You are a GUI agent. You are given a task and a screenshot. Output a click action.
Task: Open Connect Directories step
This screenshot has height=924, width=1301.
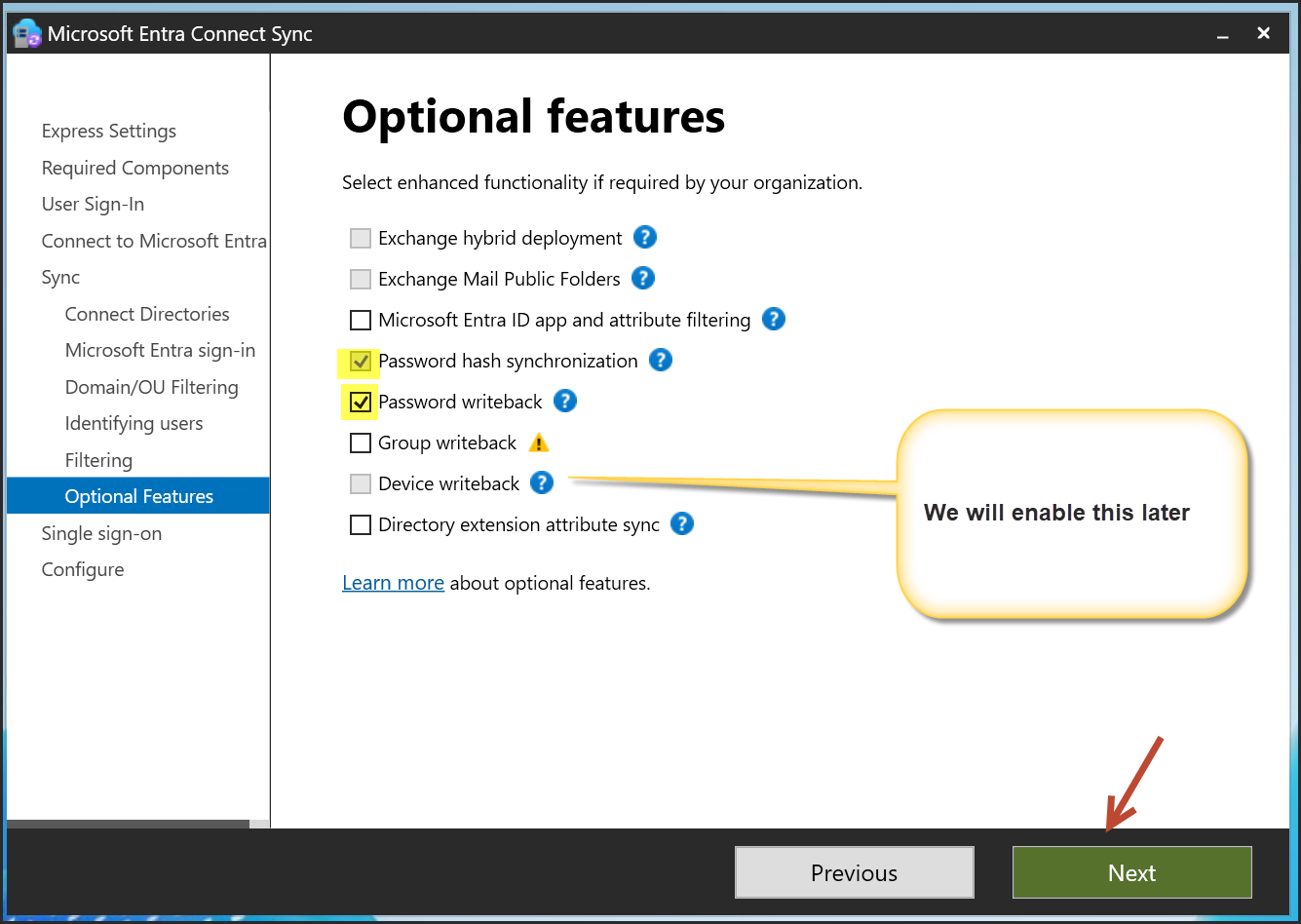(x=147, y=314)
